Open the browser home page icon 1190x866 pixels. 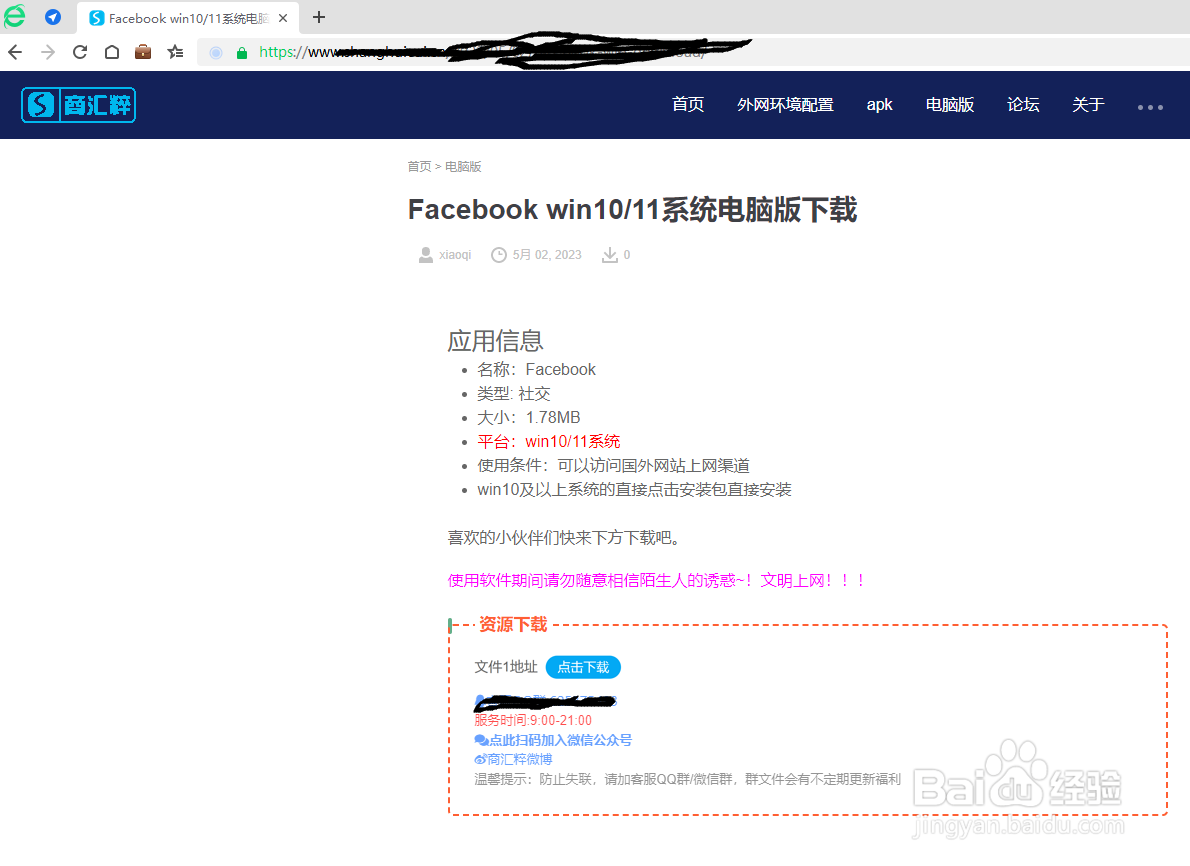point(111,53)
